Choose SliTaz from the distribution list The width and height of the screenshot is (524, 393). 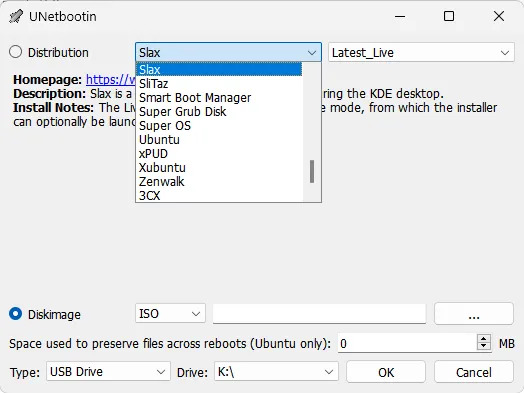tap(219, 84)
